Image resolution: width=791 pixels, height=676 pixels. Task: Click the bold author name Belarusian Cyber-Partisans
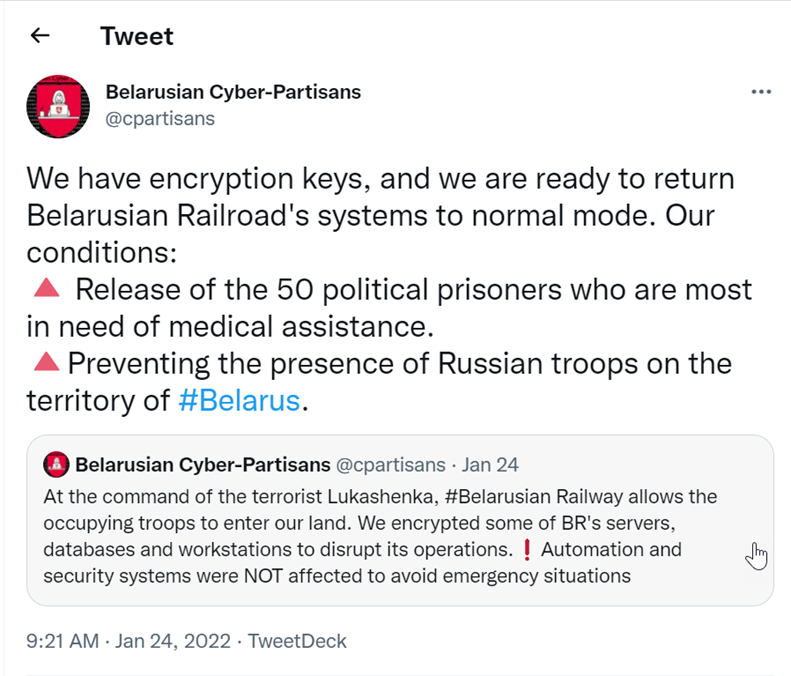click(x=233, y=92)
